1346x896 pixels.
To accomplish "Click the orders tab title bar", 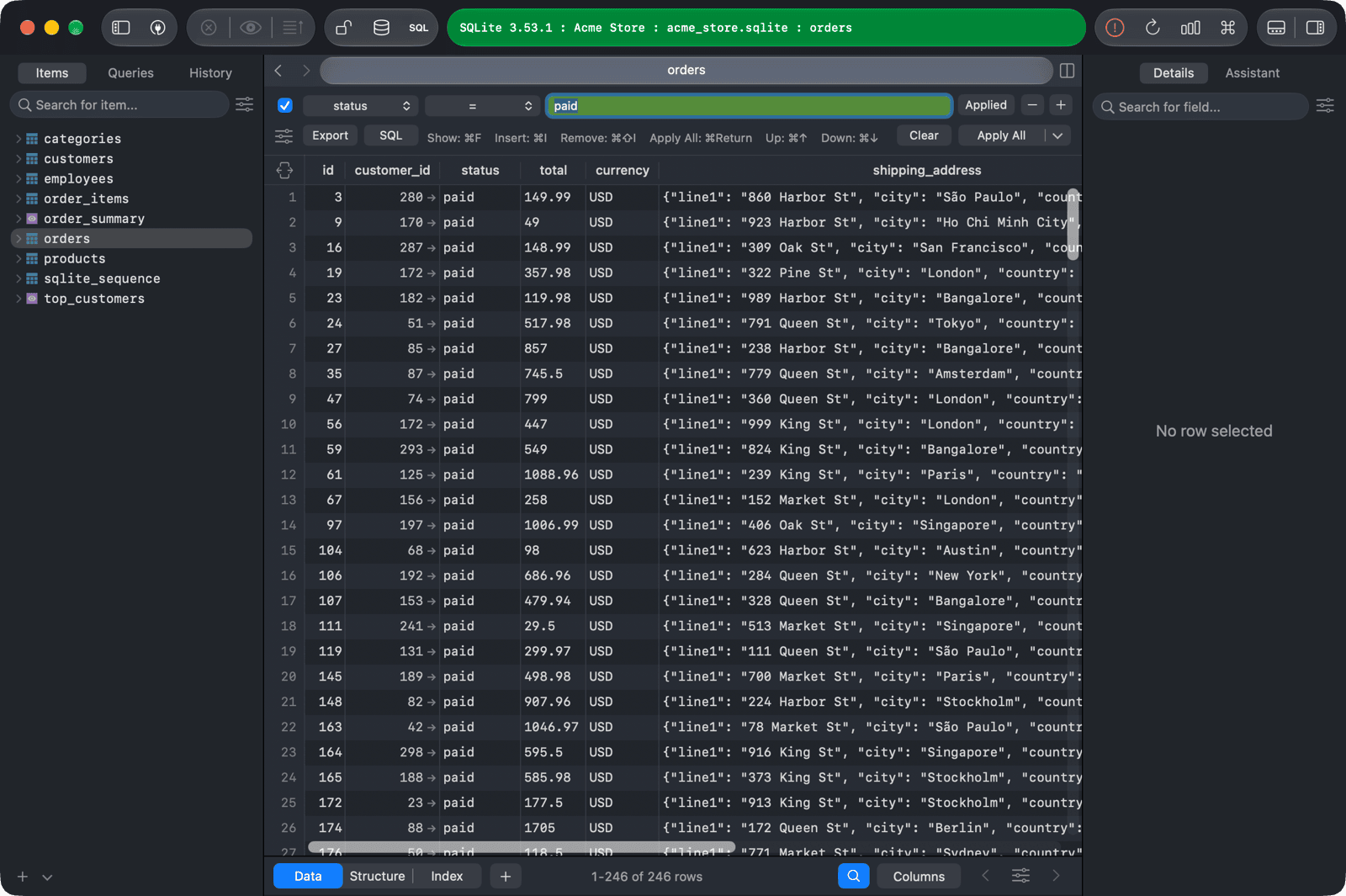I will (x=686, y=71).
